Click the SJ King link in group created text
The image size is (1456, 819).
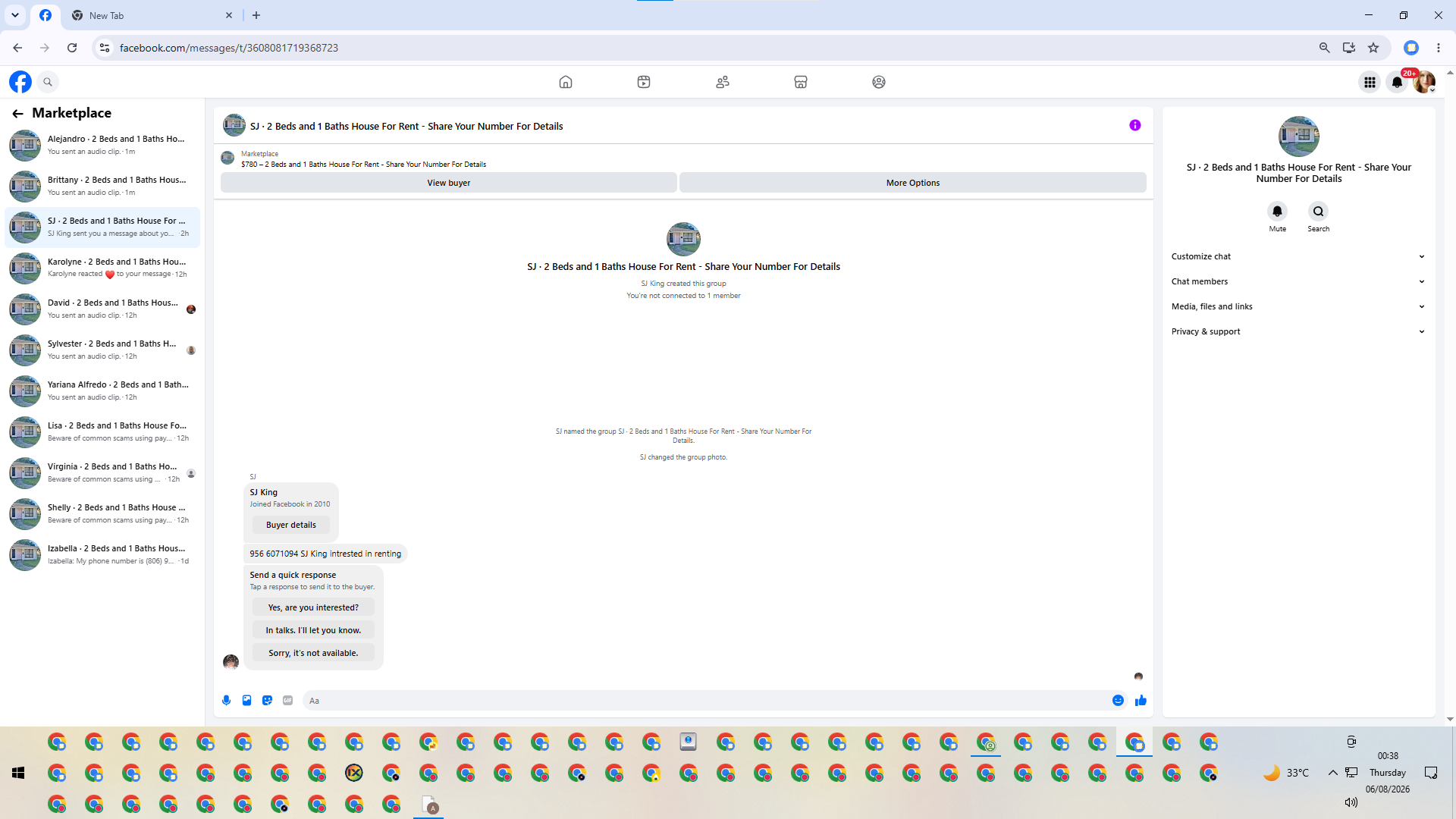click(x=653, y=284)
